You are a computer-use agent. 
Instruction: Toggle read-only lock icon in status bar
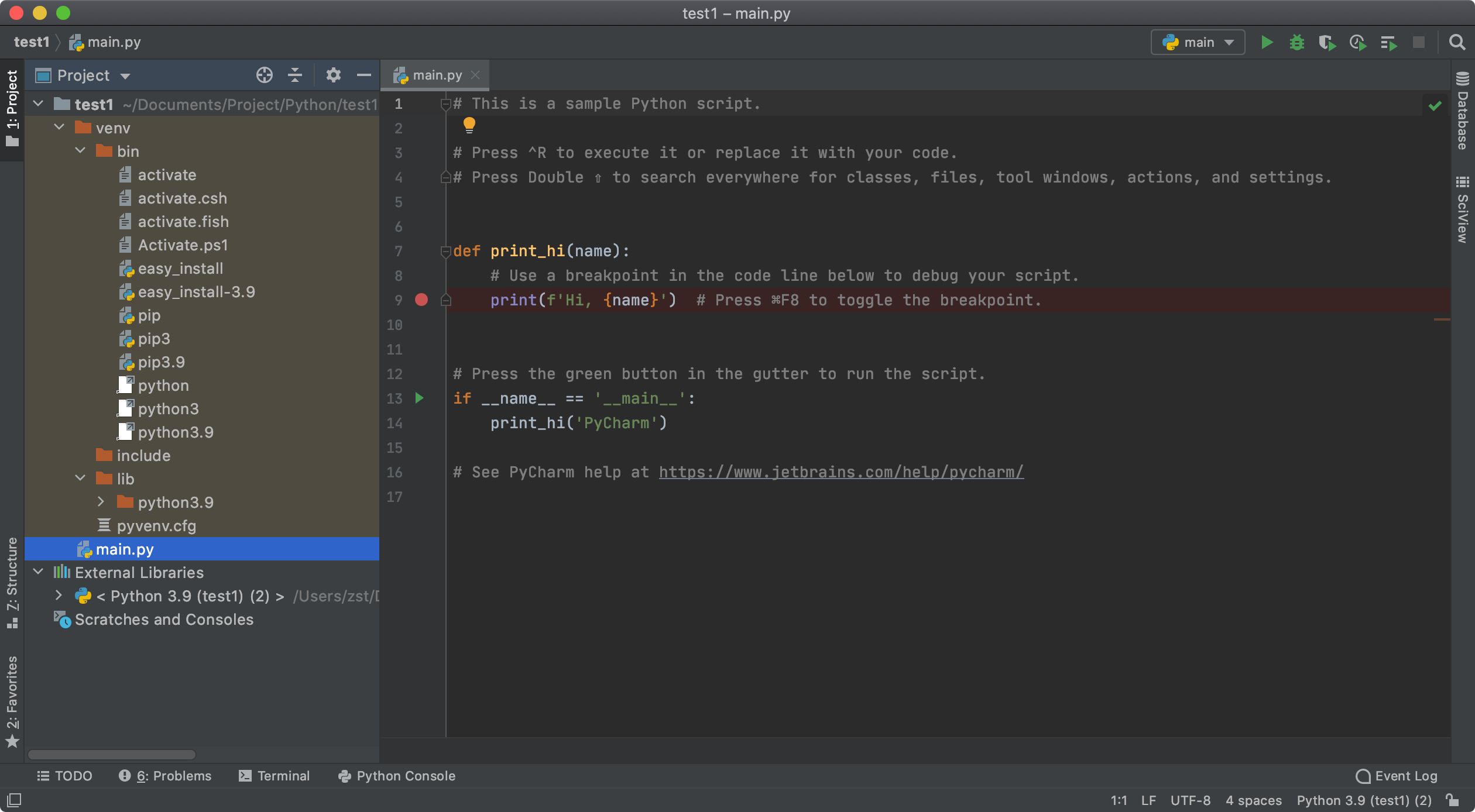pos(1452,800)
